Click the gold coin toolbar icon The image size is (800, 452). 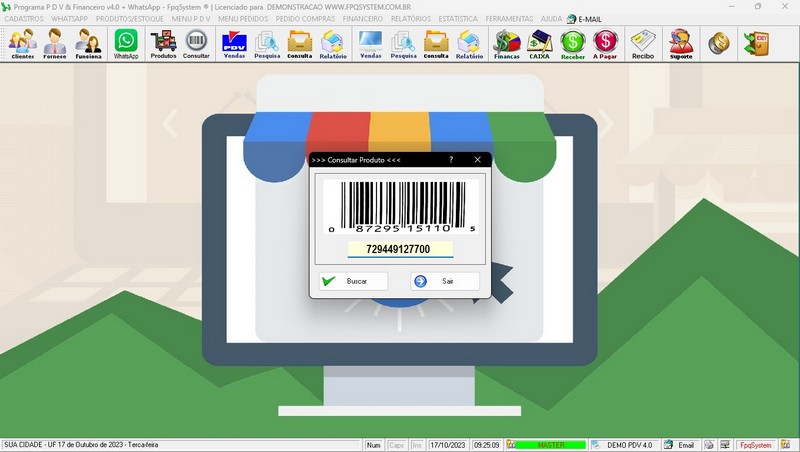(x=718, y=43)
